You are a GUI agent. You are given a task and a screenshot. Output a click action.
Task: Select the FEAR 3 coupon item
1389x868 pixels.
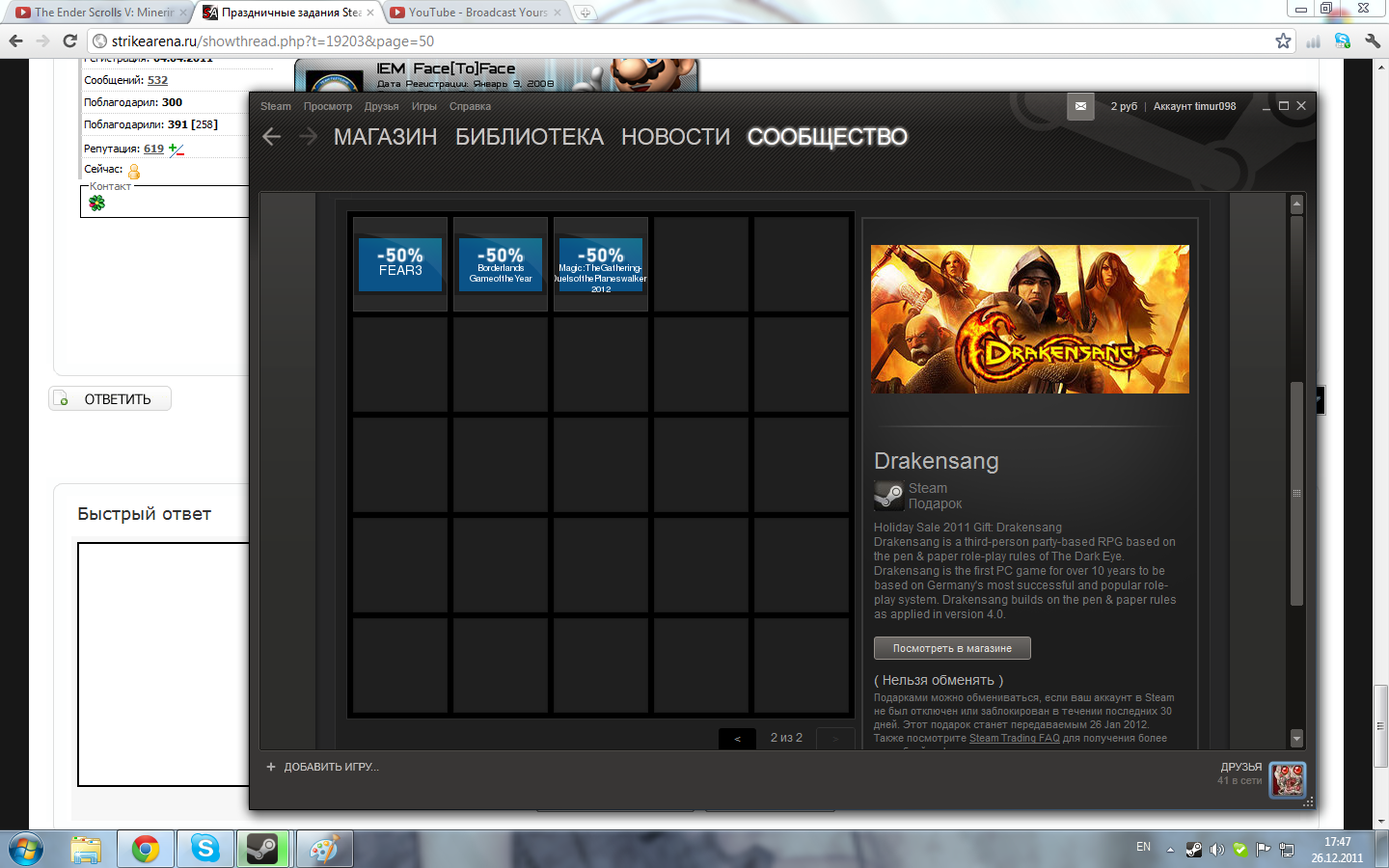(400, 264)
